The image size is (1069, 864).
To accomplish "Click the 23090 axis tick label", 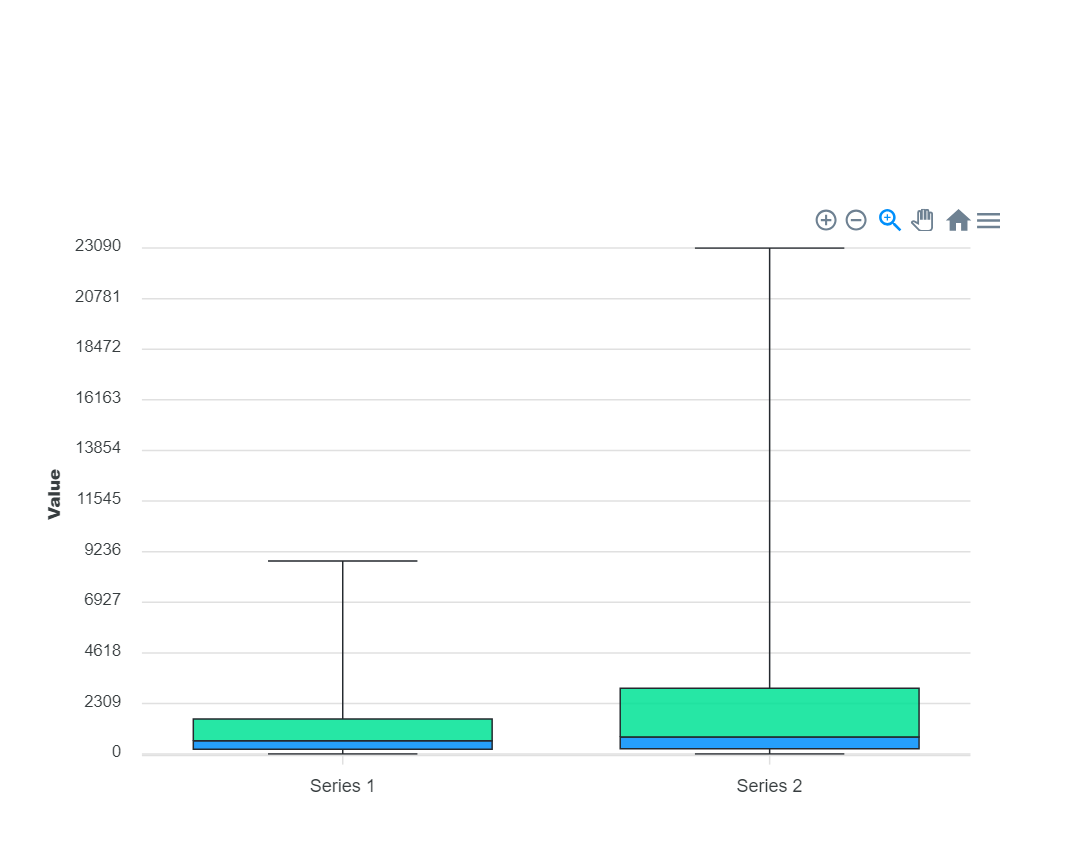I will point(97,245).
